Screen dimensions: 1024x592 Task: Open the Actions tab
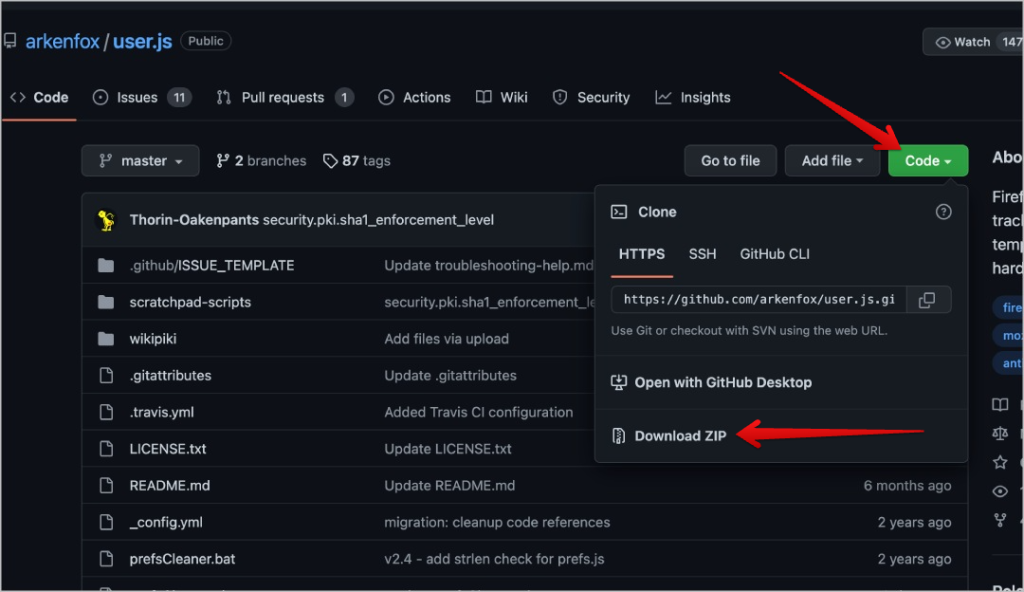[414, 97]
